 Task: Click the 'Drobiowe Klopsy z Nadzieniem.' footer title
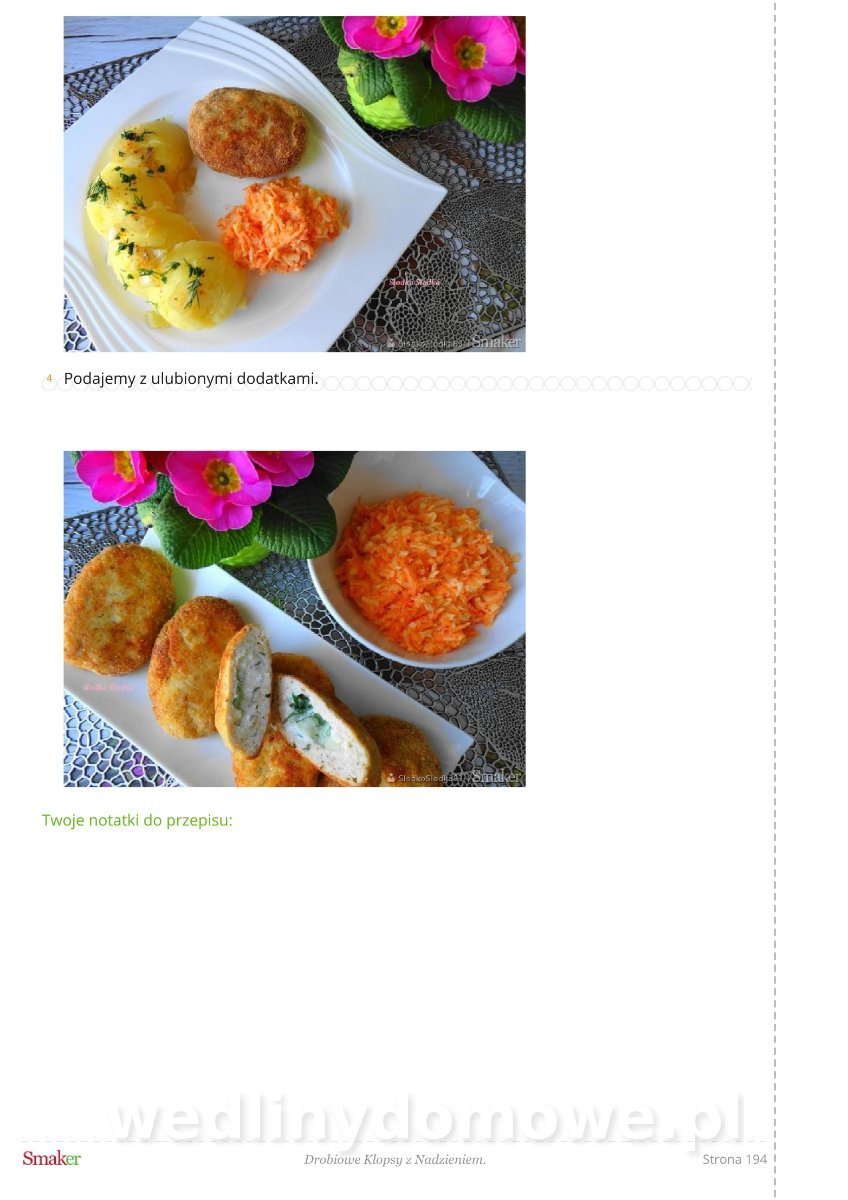[x=395, y=1159]
